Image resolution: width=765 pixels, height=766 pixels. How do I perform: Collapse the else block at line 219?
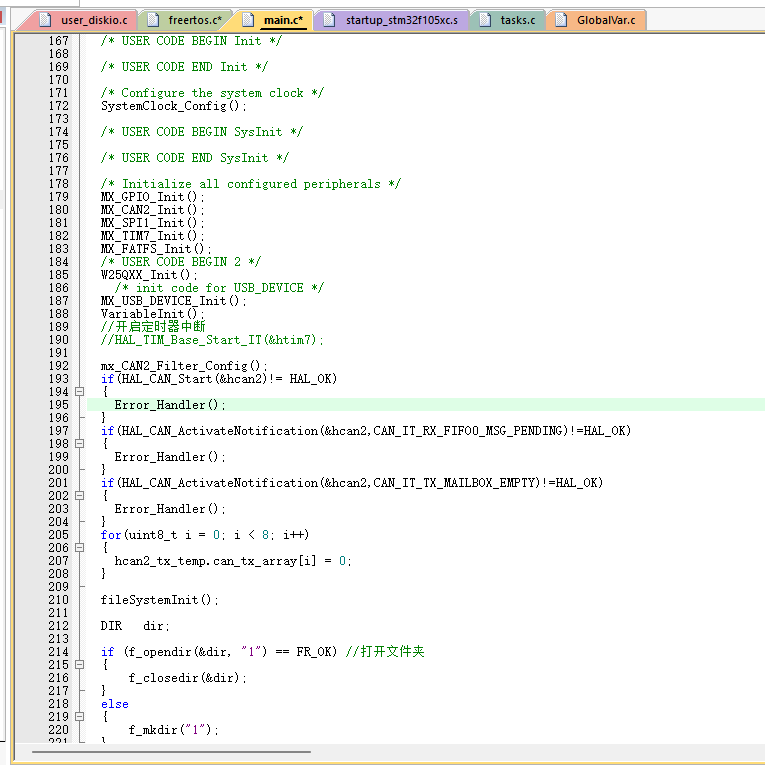click(80, 717)
